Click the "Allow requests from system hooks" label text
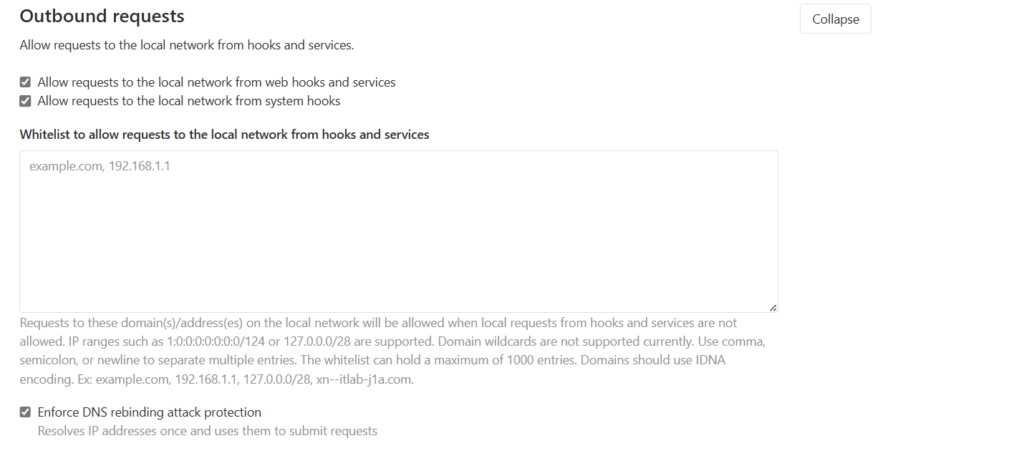 pyautogui.click(x=189, y=101)
